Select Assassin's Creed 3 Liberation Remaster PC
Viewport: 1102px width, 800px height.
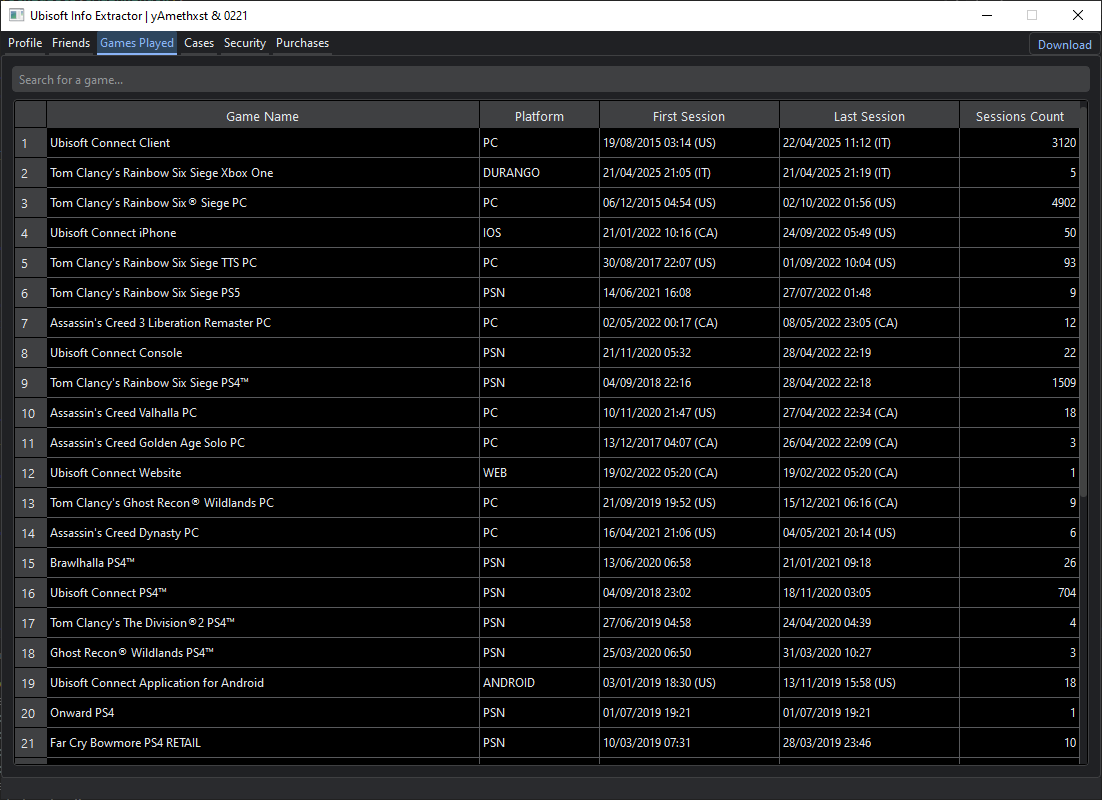(263, 323)
